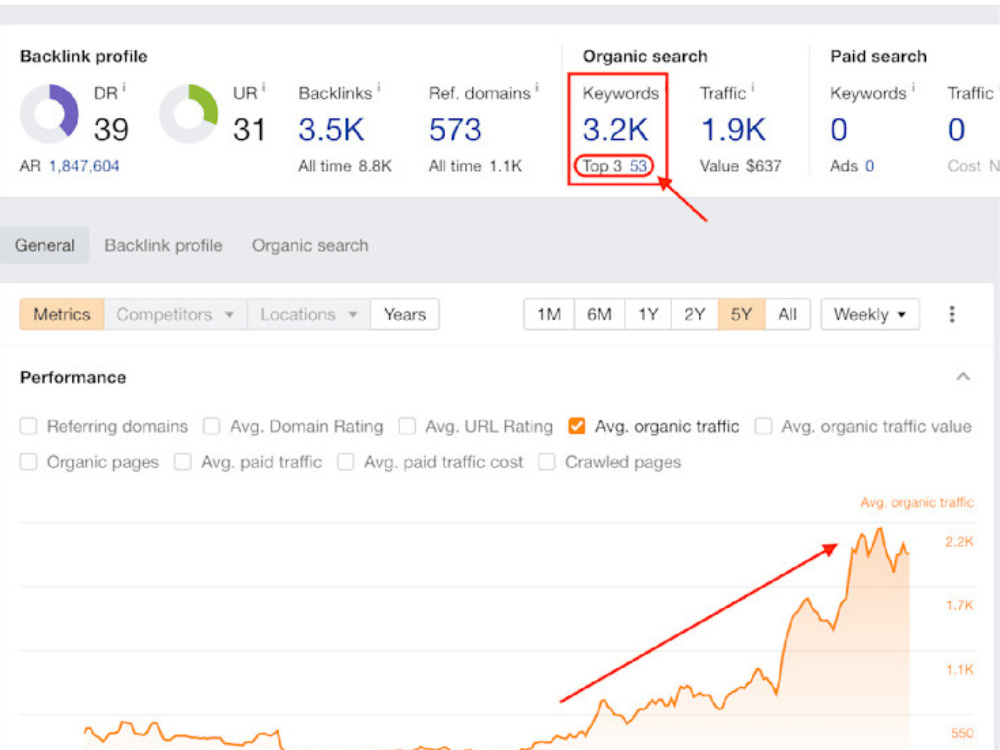The height and width of the screenshot is (750, 1000).
Task: Enable the Referring domains checkbox
Action: point(29,426)
